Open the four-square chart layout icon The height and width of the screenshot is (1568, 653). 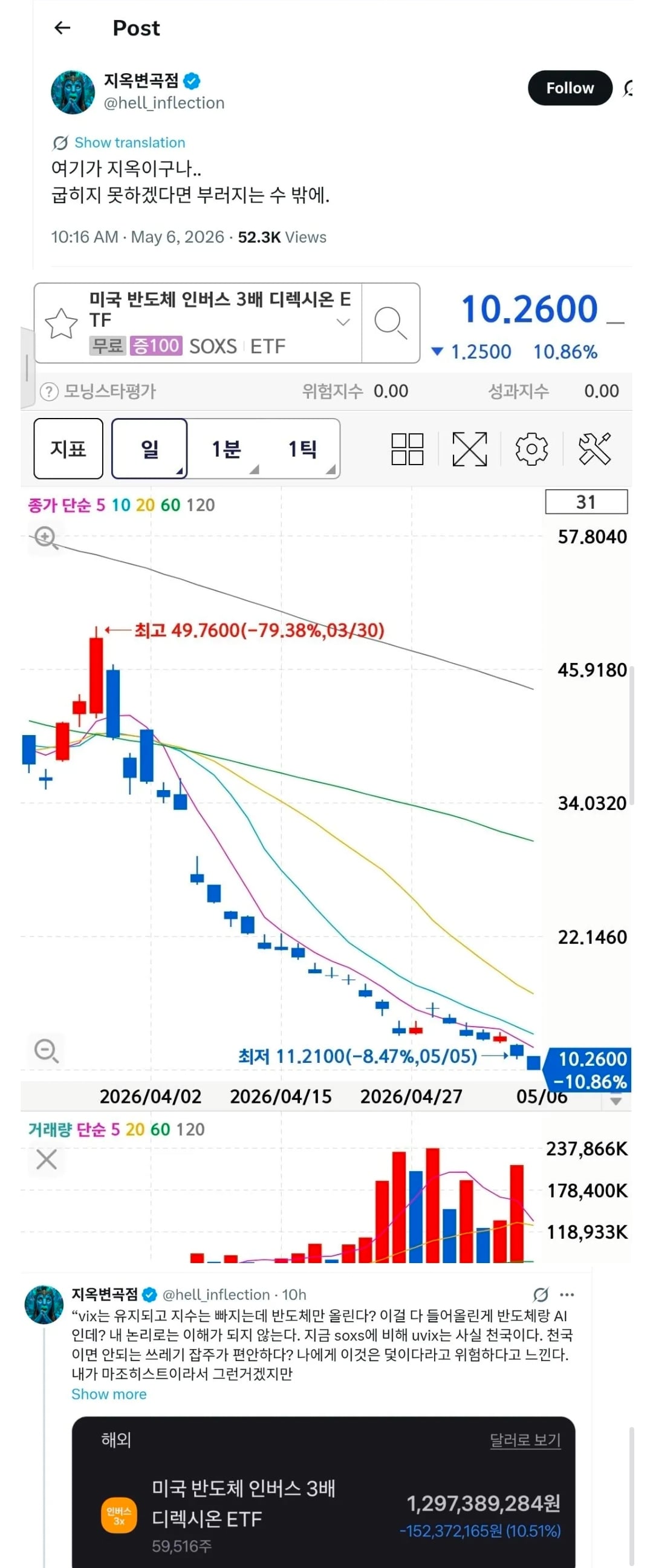(x=407, y=449)
